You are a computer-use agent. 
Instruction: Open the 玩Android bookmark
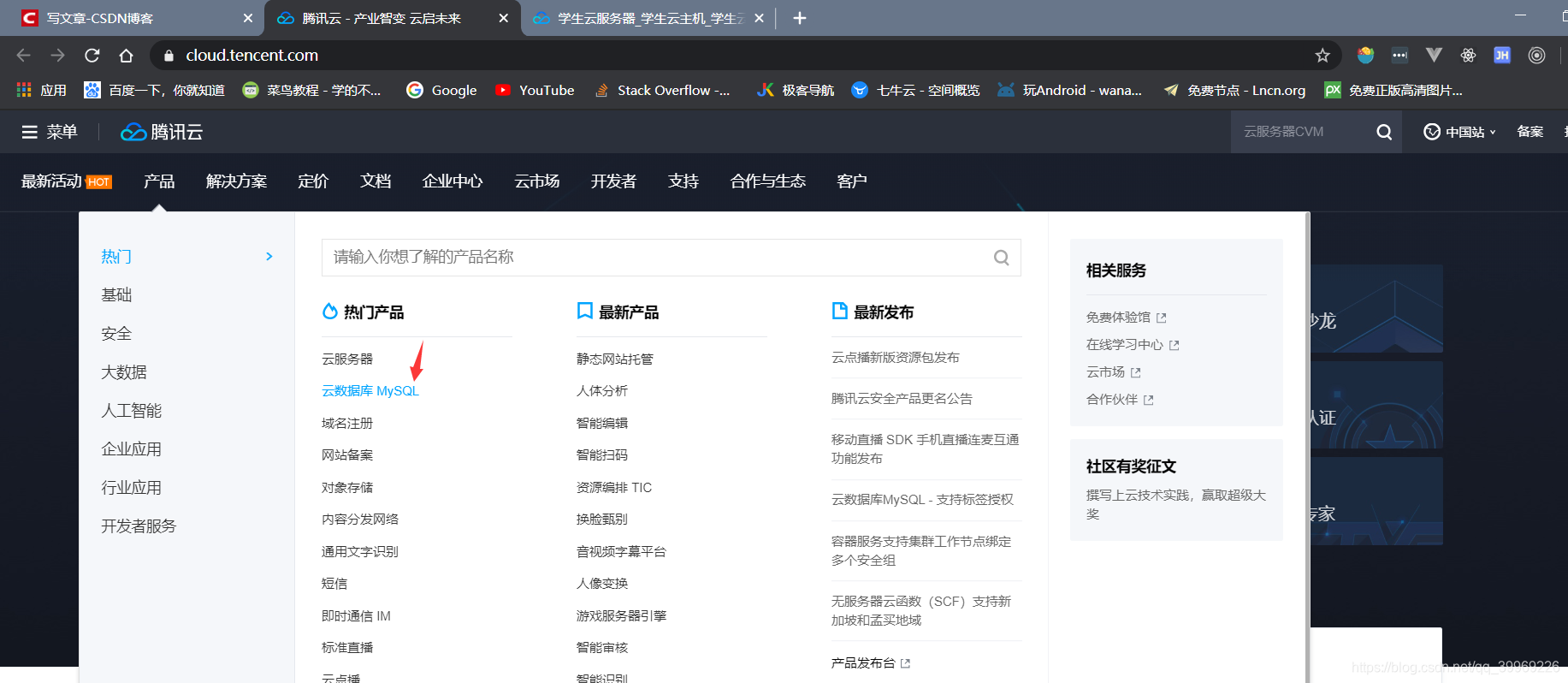point(1069,90)
